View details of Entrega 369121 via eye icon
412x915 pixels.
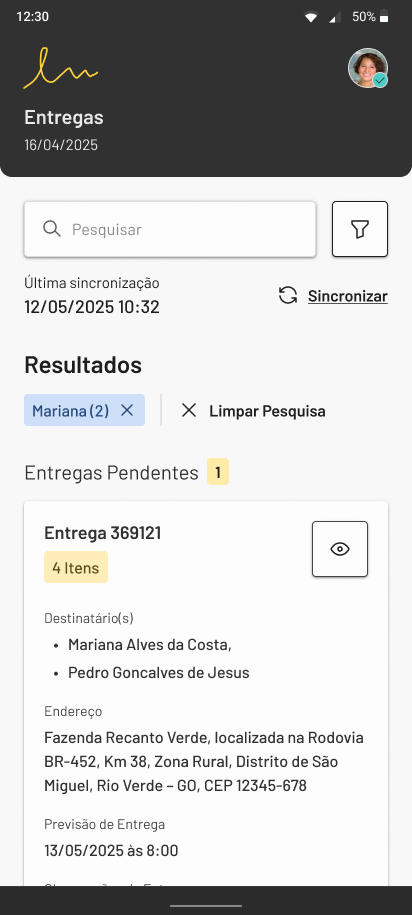pyautogui.click(x=340, y=549)
